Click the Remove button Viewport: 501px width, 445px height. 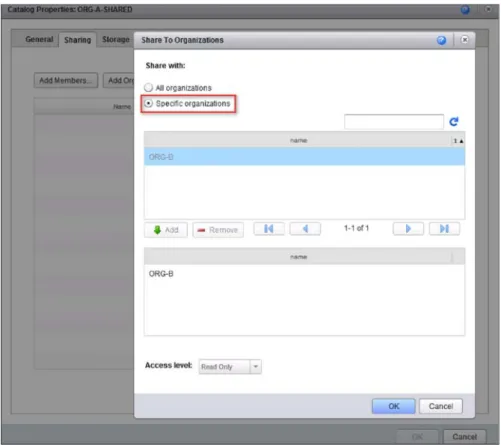218,230
